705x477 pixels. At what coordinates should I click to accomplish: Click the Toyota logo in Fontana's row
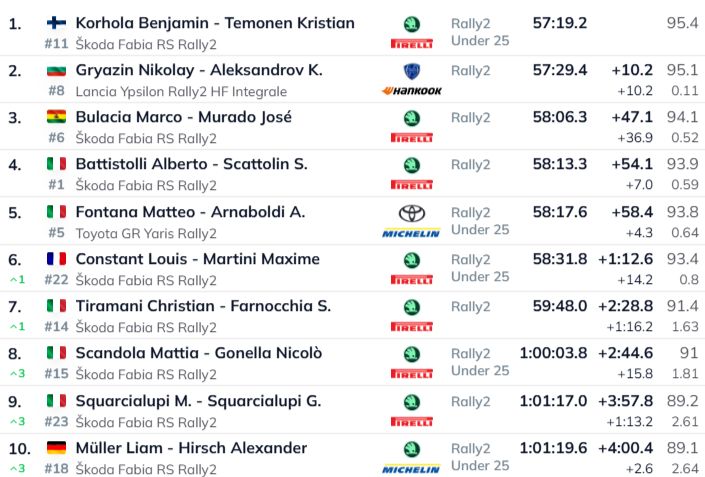pos(411,213)
